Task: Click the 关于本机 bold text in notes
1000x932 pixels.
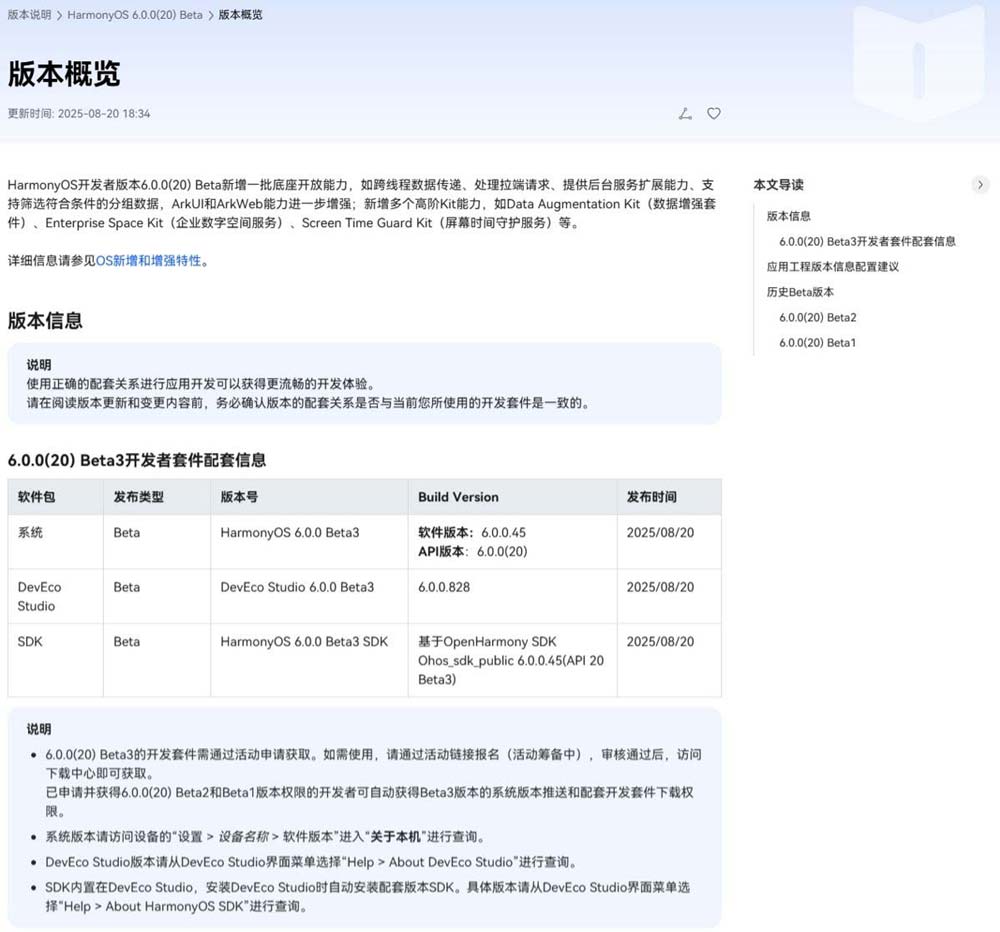Action: coord(395,836)
